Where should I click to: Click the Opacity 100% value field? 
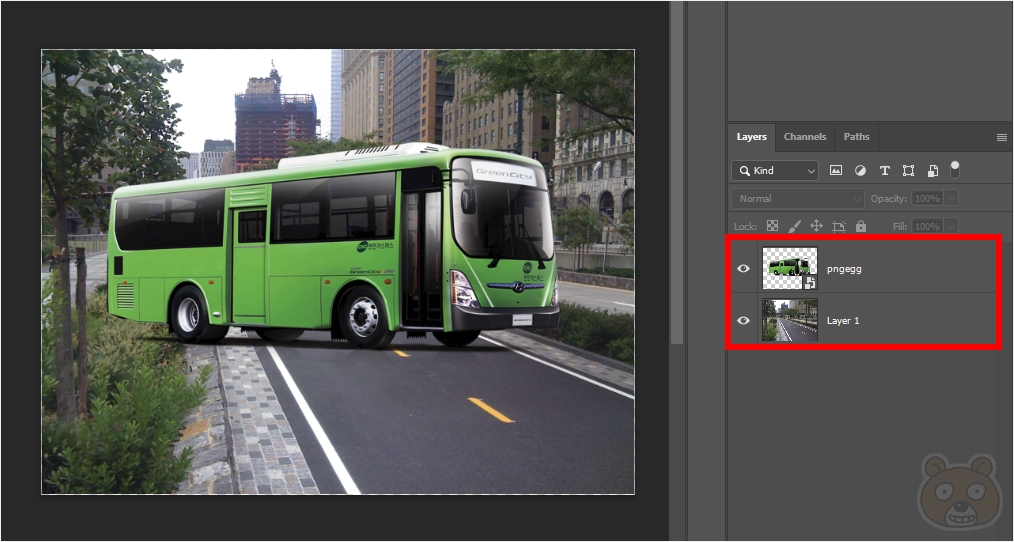tap(927, 199)
